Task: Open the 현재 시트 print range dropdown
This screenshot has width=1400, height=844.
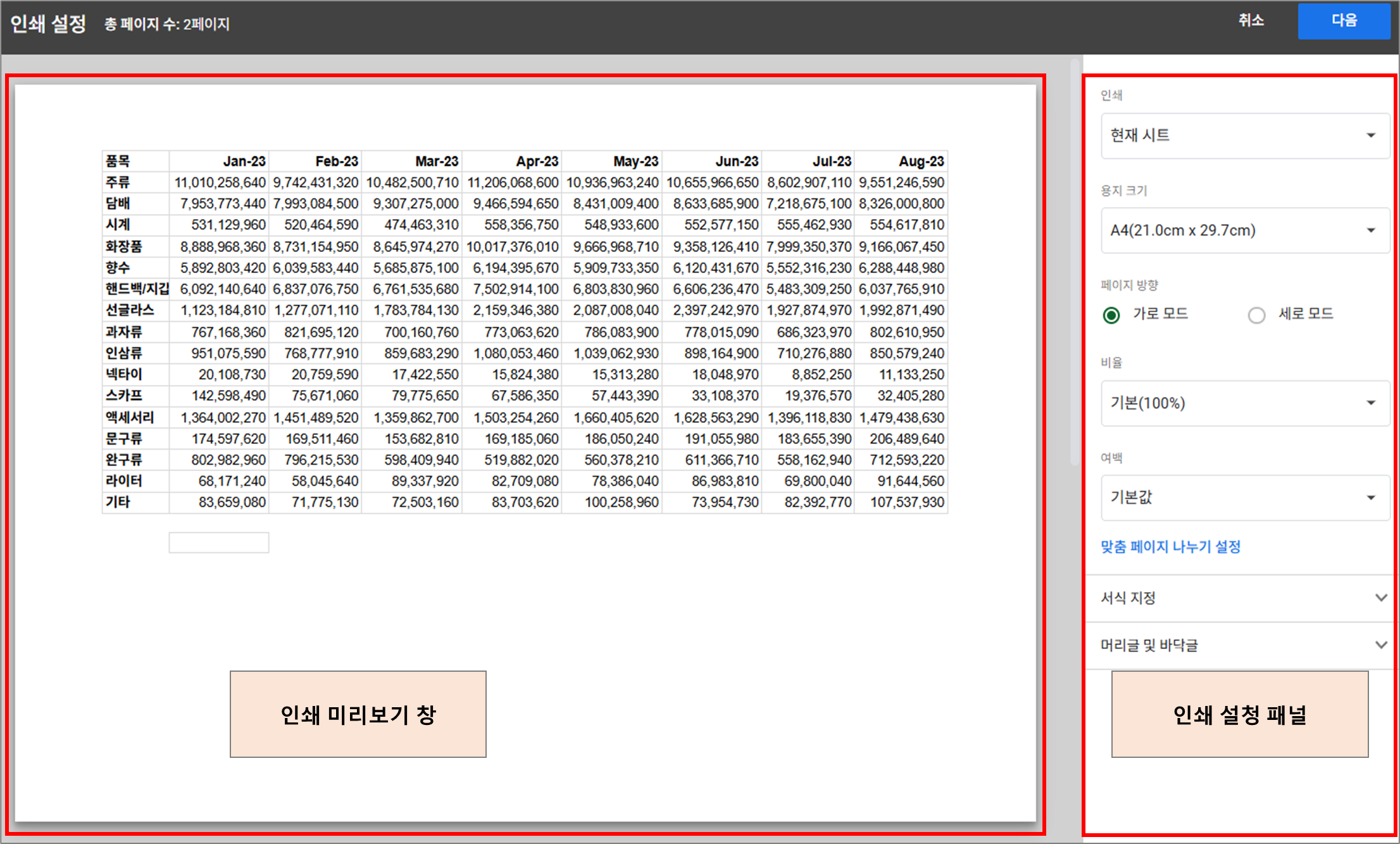Action: (x=1234, y=135)
